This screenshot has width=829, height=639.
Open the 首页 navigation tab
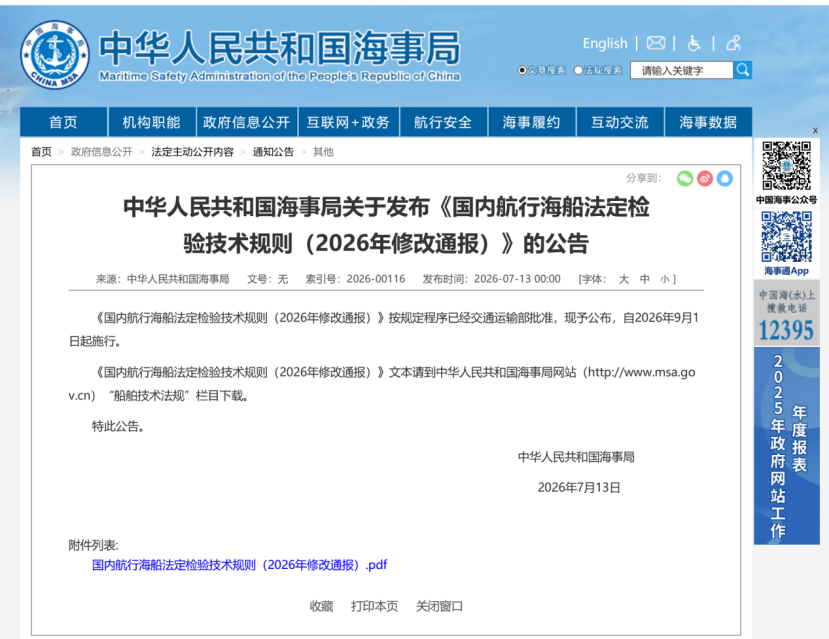click(63, 122)
